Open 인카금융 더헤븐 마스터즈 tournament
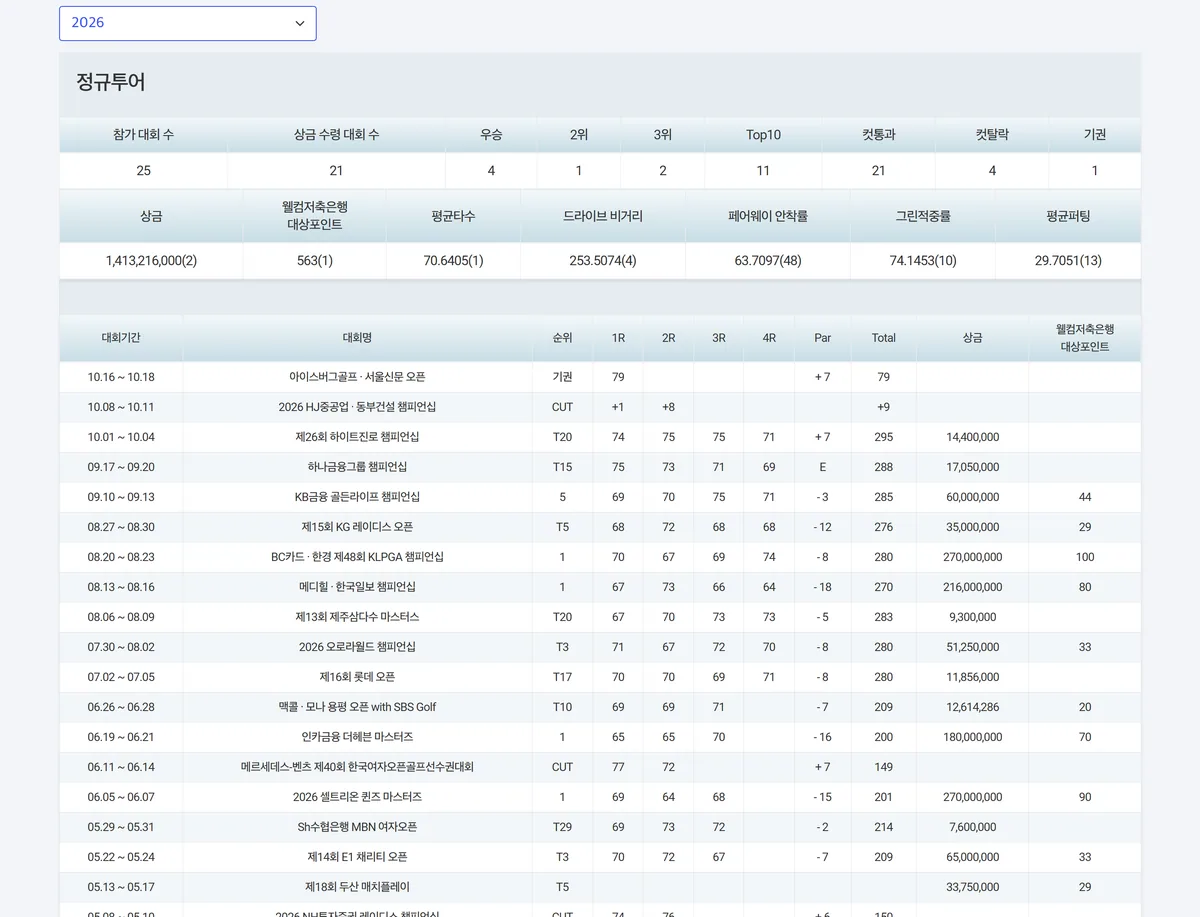The image size is (1200, 917). (x=357, y=737)
